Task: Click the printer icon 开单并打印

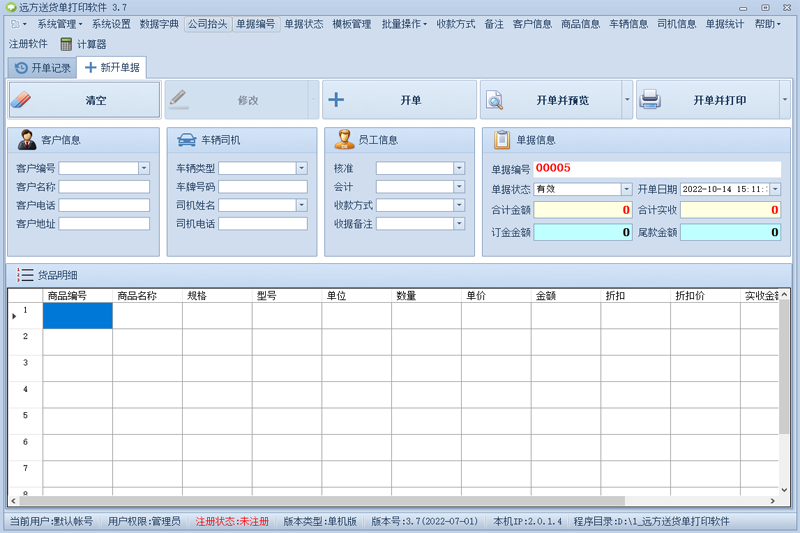Action: coord(651,99)
